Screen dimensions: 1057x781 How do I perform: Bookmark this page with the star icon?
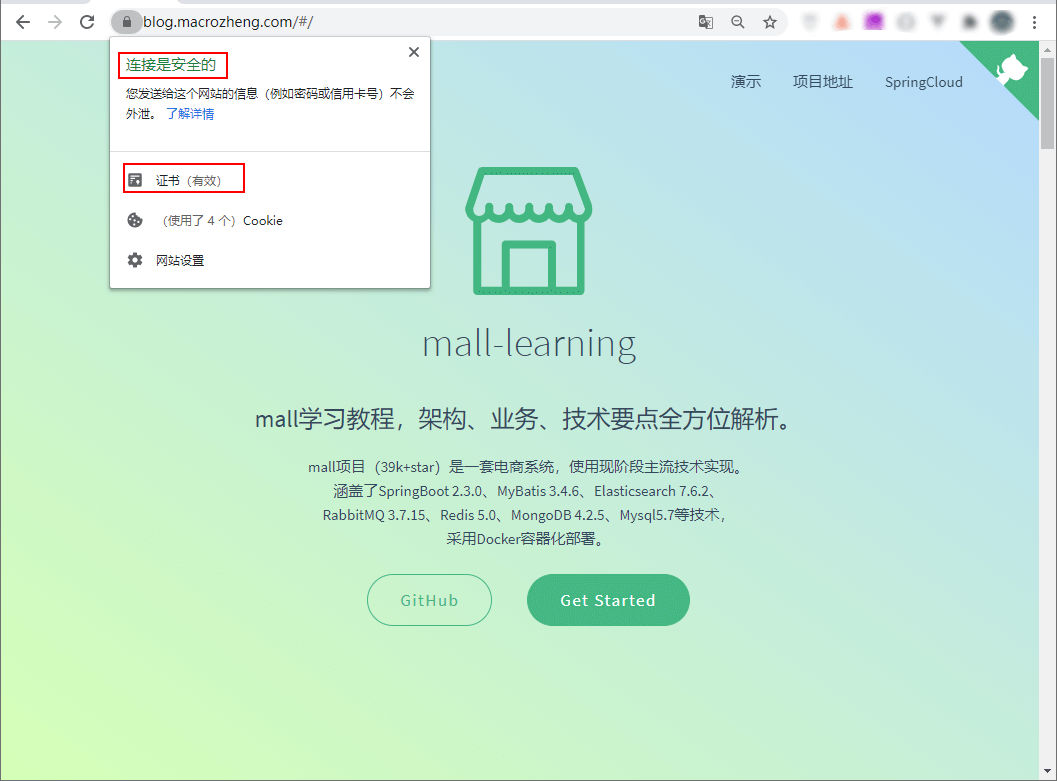pos(770,22)
